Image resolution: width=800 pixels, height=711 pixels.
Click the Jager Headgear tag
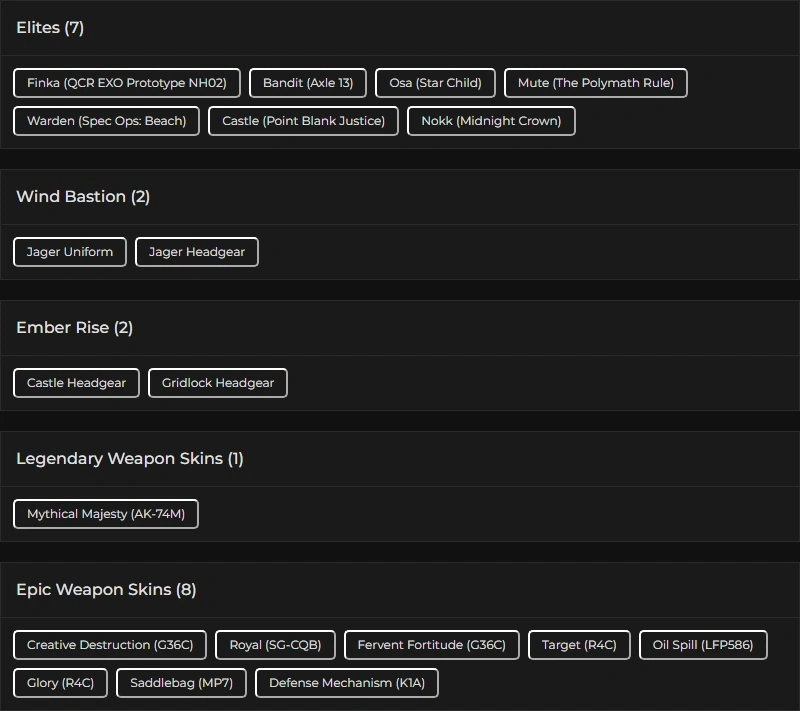click(x=196, y=252)
